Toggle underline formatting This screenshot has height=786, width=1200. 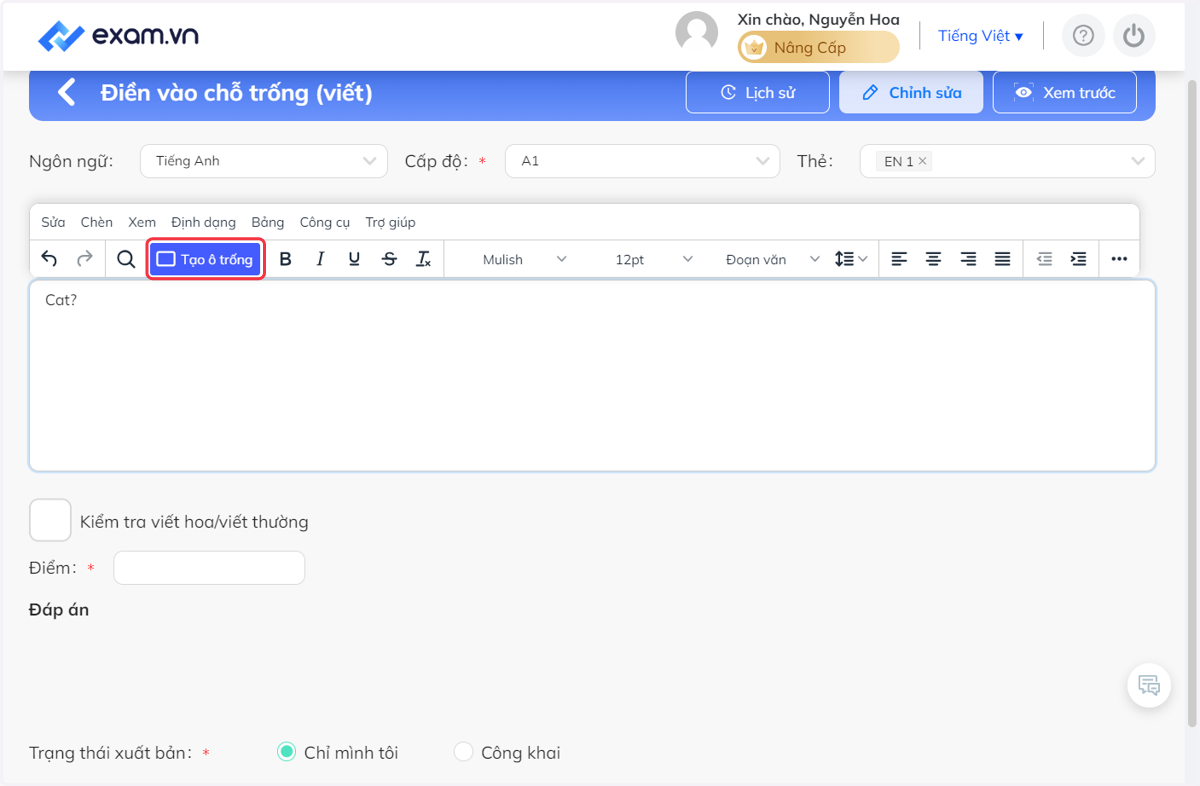click(x=354, y=259)
